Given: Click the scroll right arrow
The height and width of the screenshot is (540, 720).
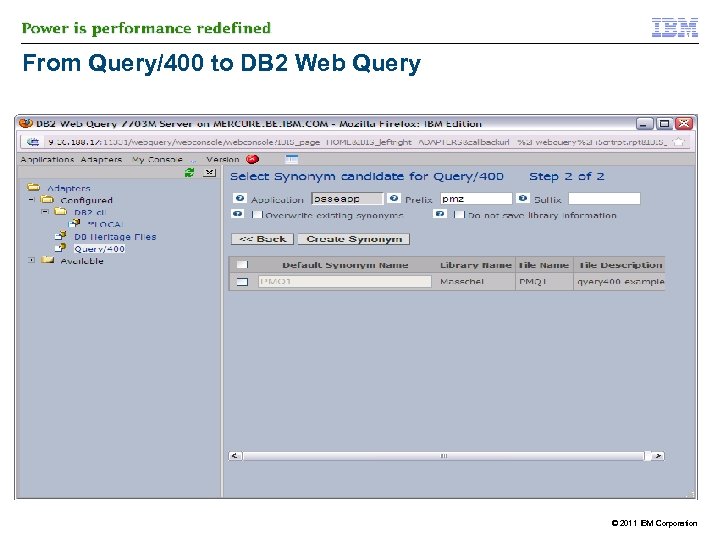Looking at the screenshot, I should point(658,456).
